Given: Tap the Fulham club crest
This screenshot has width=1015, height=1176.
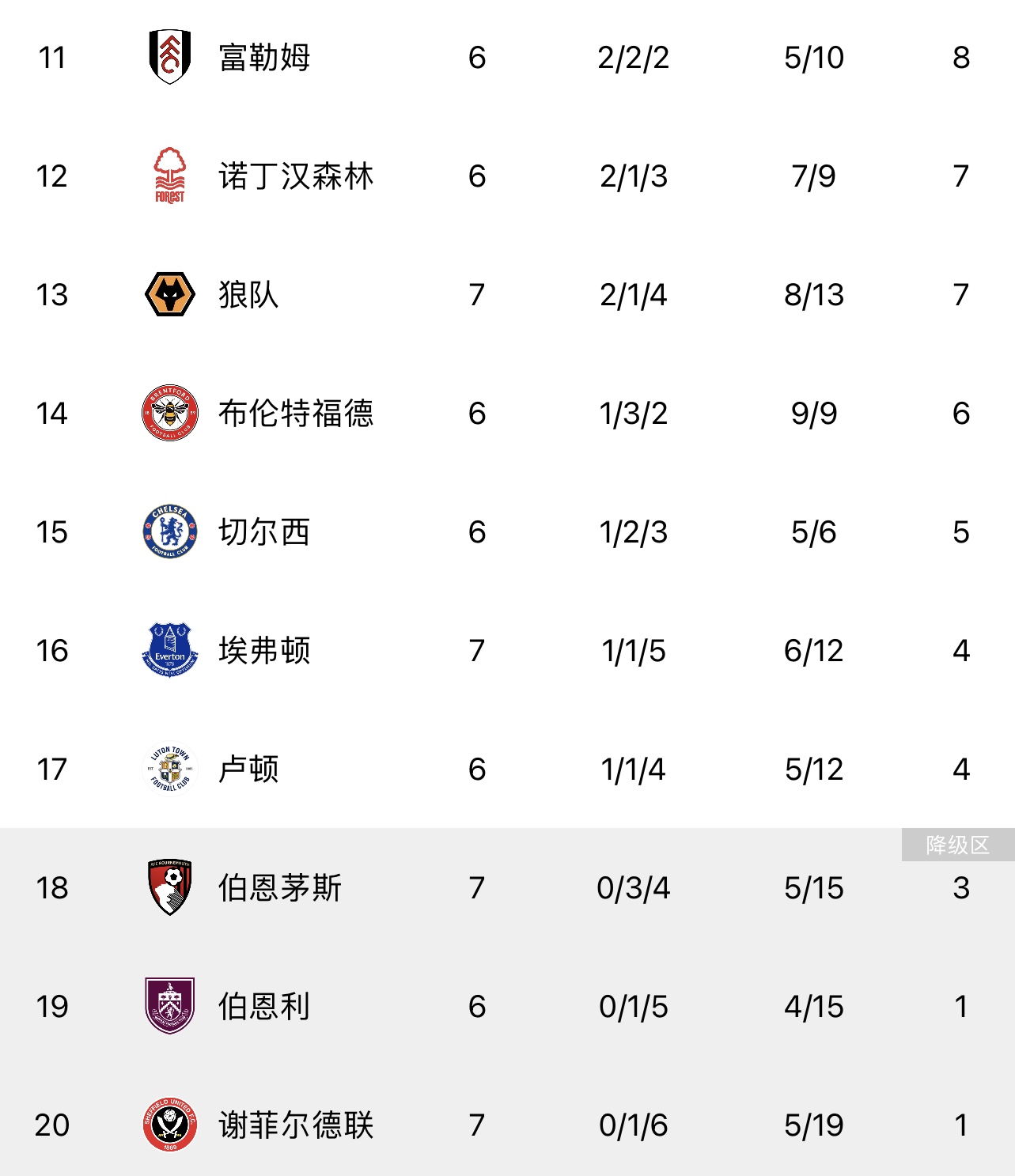Looking at the screenshot, I should click(170, 57).
